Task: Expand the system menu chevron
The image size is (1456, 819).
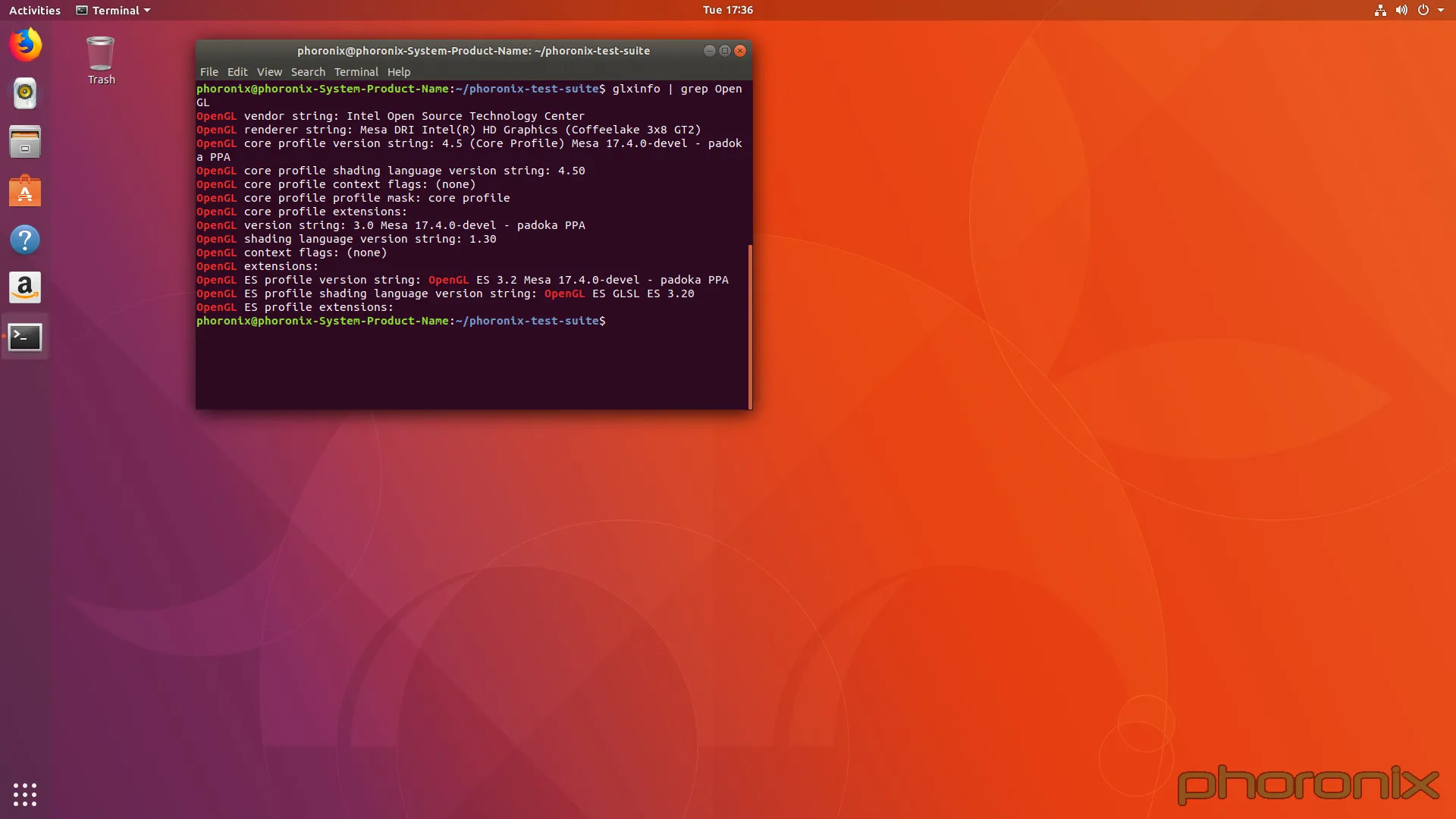Action: [1442, 10]
